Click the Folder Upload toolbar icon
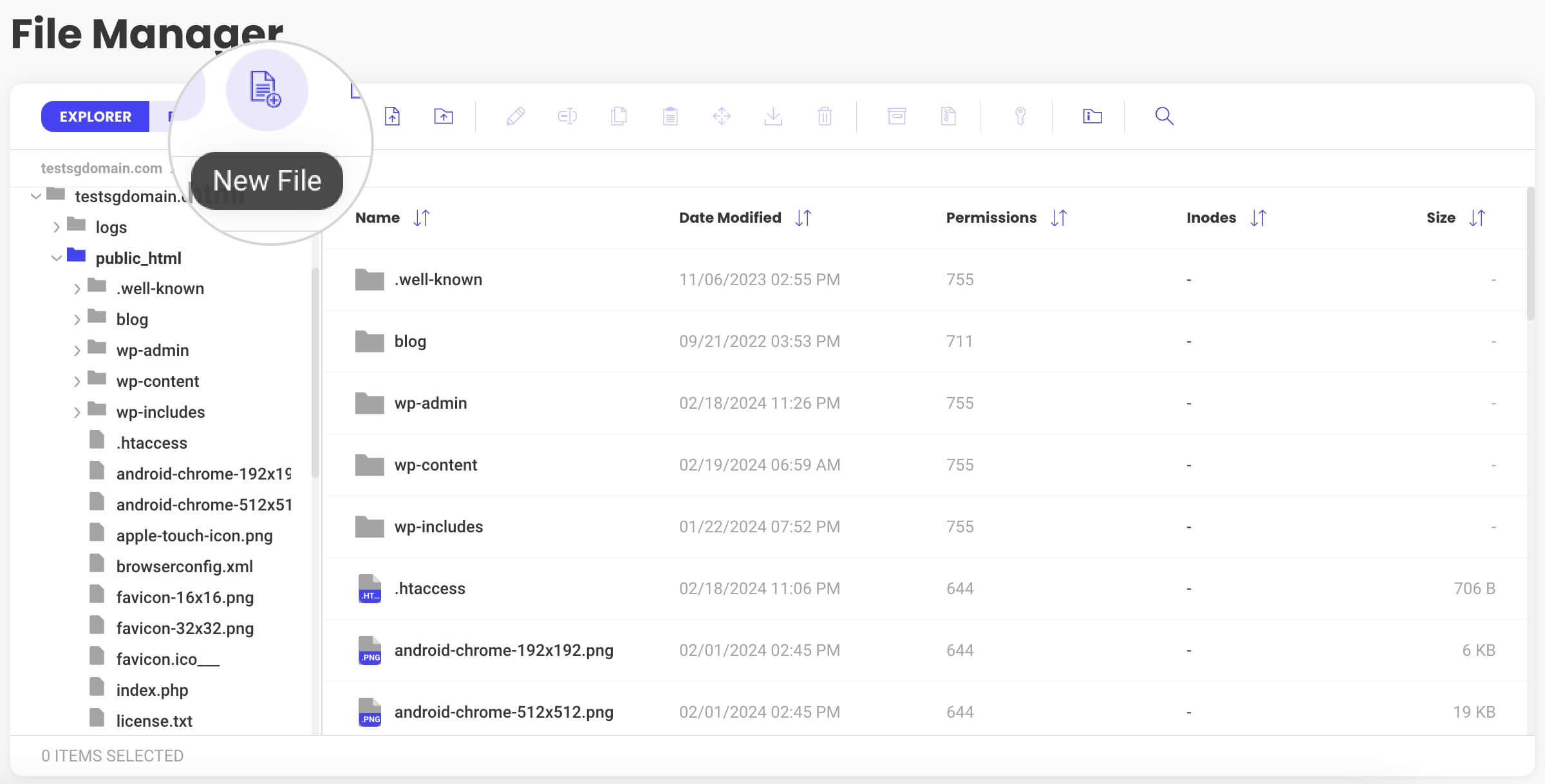Viewport: 1545px width, 784px height. click(444, 117)
